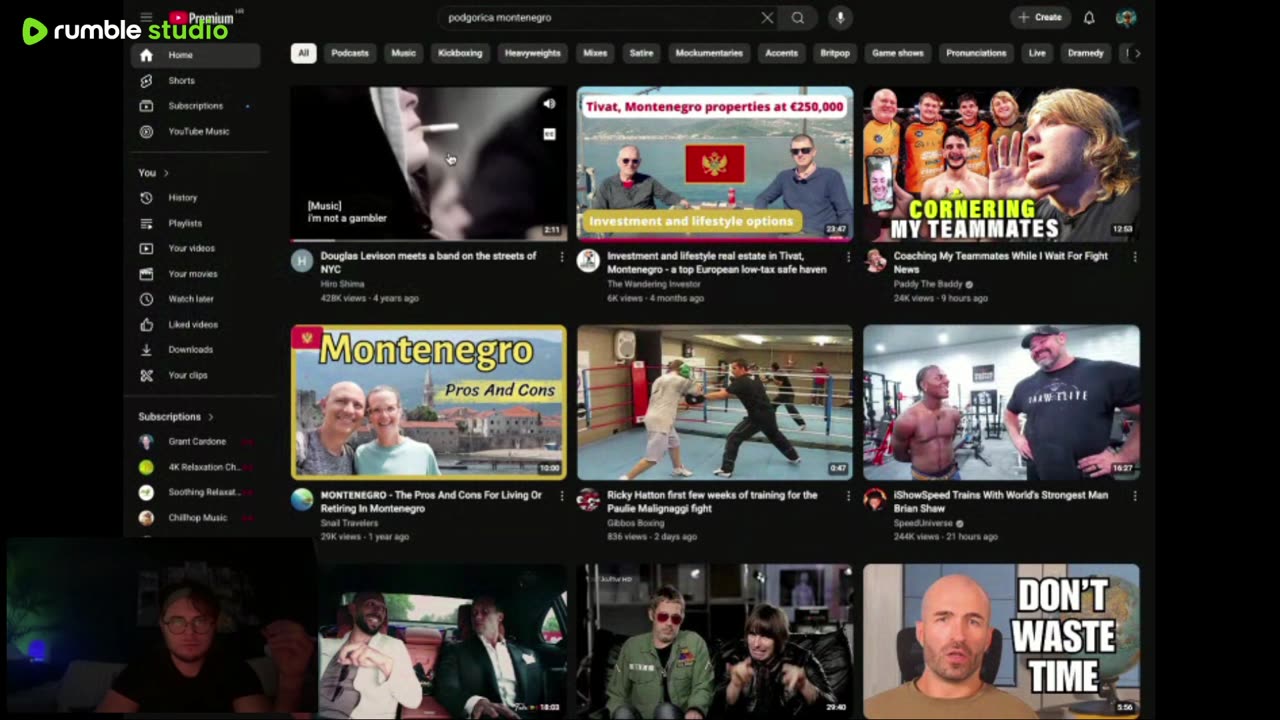This screenshot has height=720, width=1280.
Task: Open The Wandering Investor channel name
Action: (x=654, y=284)
